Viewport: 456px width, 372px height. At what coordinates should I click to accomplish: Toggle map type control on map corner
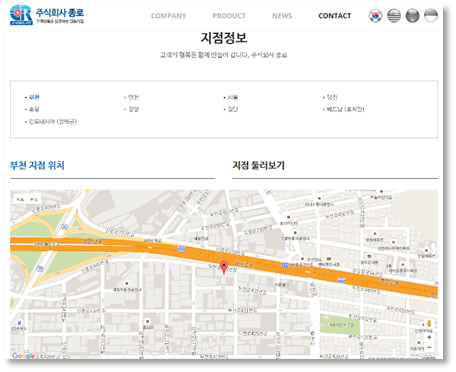point(27,199)
